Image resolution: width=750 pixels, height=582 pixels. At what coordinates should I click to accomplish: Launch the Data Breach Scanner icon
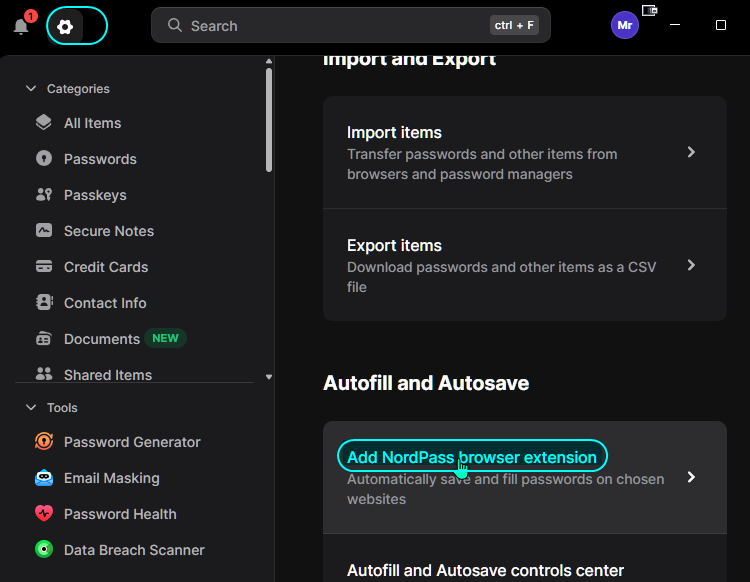44,549
